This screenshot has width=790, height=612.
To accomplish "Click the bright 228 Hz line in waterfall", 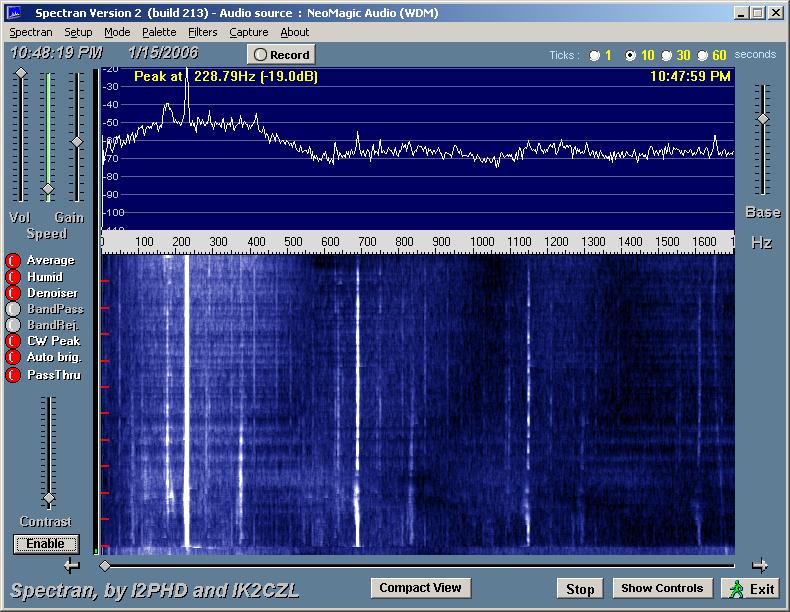I will pyautogui.click(x=186, y=400).
